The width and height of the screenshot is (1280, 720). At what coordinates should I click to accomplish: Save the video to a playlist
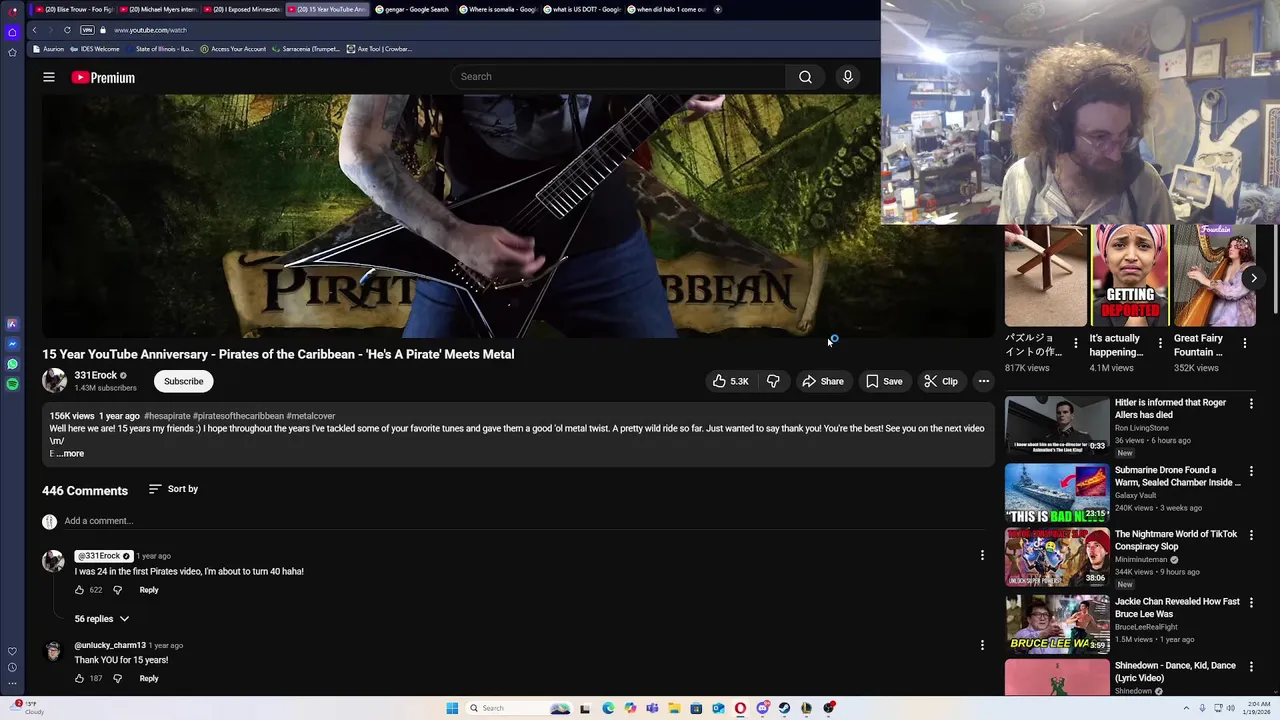884,381
